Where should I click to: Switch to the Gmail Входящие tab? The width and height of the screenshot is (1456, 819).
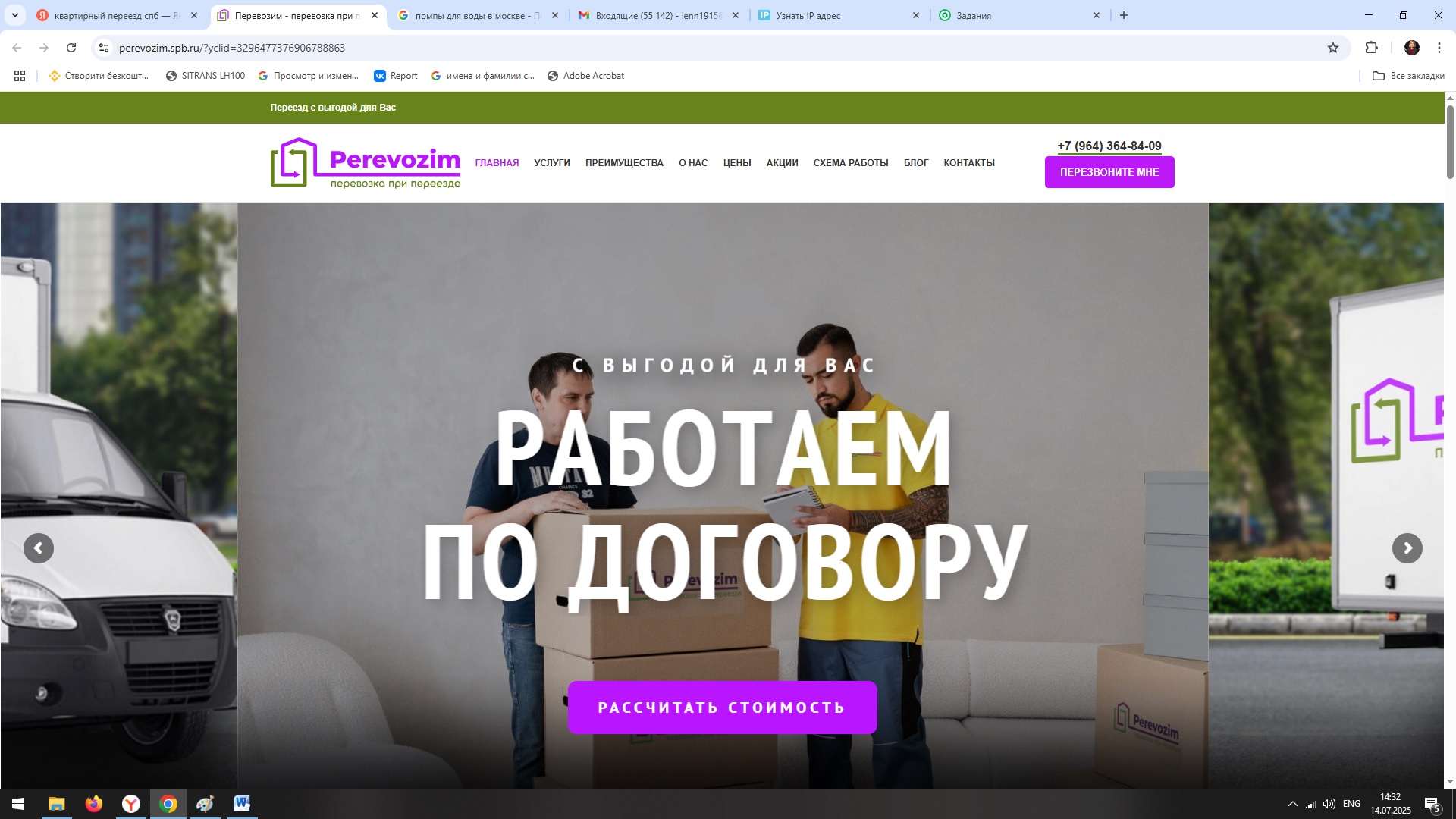click(658, 15)
